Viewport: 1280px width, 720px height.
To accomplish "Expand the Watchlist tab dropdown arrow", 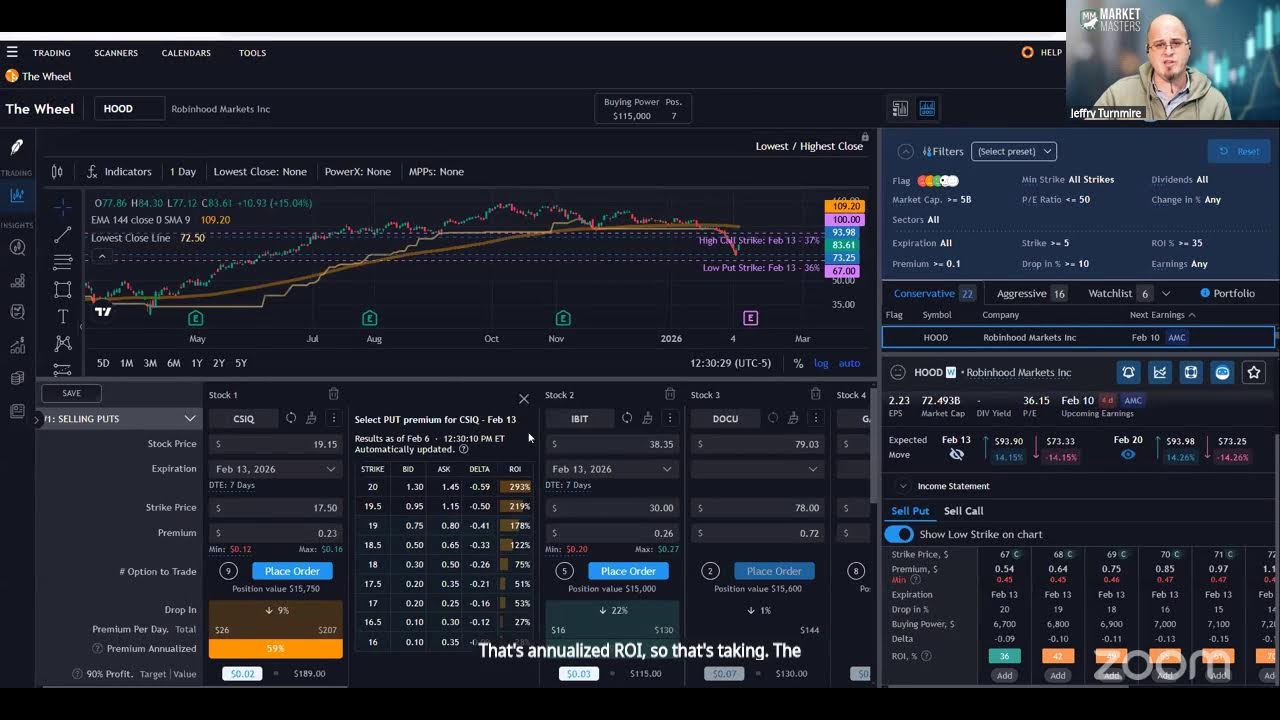I will pos(1165,293).
